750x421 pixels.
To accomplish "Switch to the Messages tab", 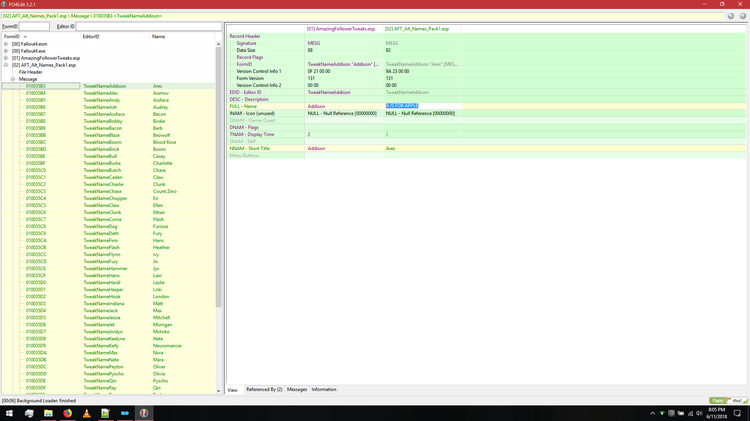I will click(297, 389).
